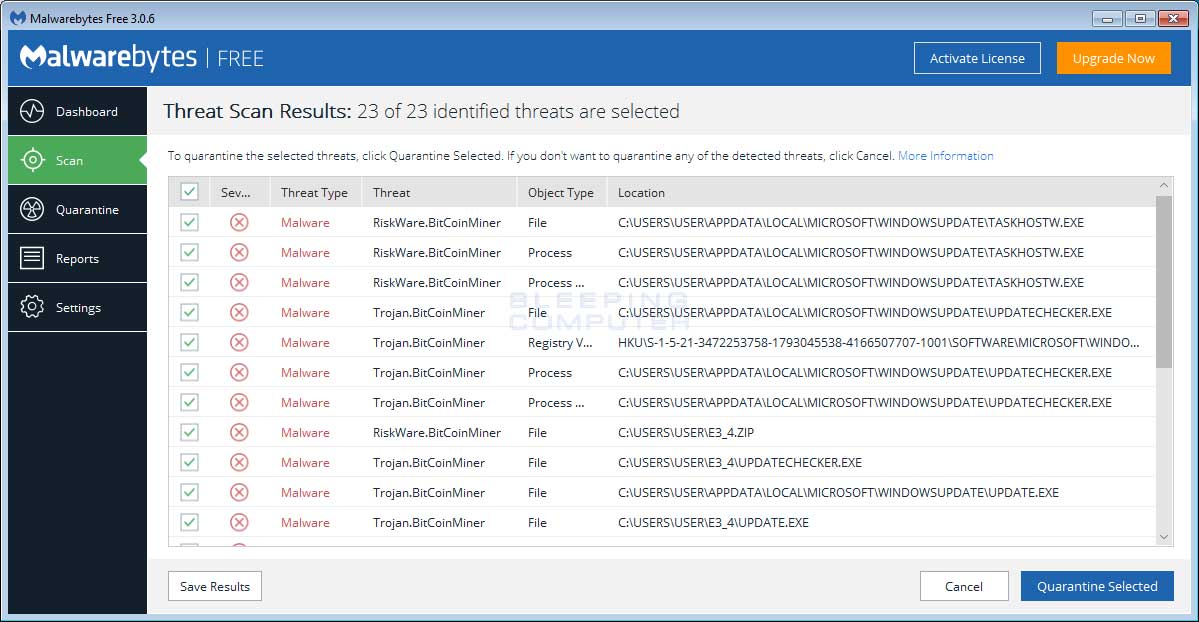Click severity icon for E3_4.ZIP row
The height and width of the screenshot is (622, 1199).
239,432
